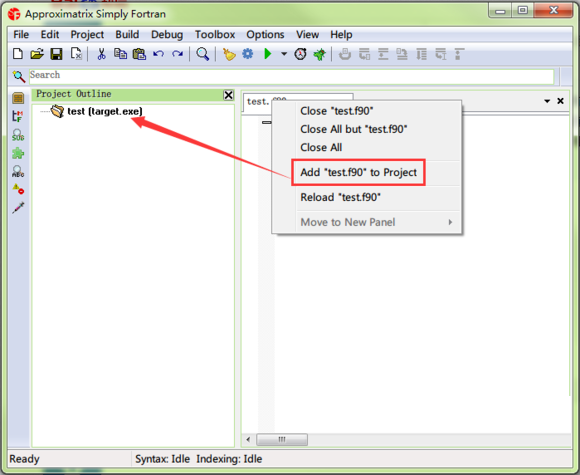Open a file with the folder icon
580x475 pixels.
pyautogui.click(x=37, y=54)
